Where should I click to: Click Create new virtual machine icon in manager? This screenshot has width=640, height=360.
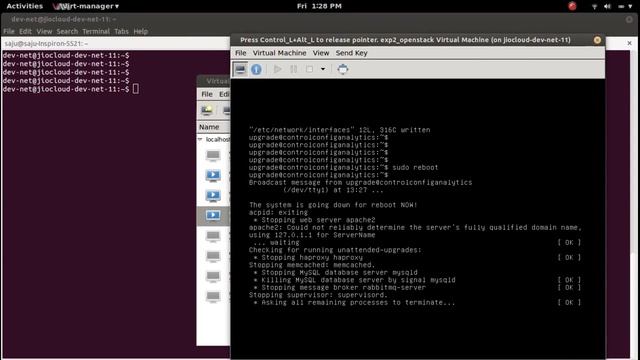(207, 110)
